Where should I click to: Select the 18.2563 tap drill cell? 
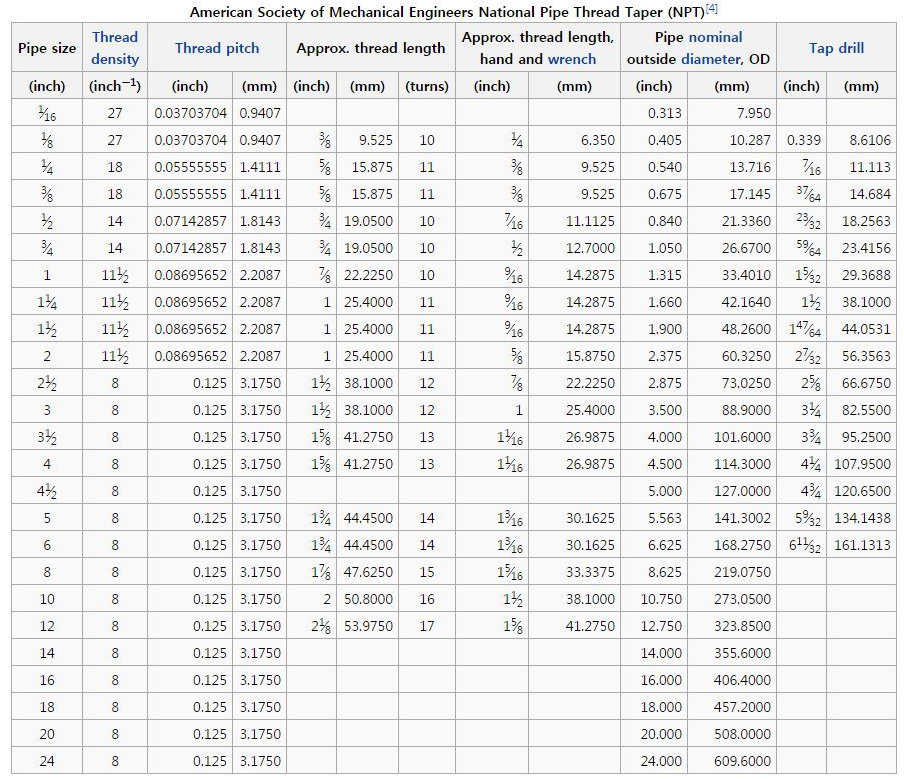(x=861, y=221)
